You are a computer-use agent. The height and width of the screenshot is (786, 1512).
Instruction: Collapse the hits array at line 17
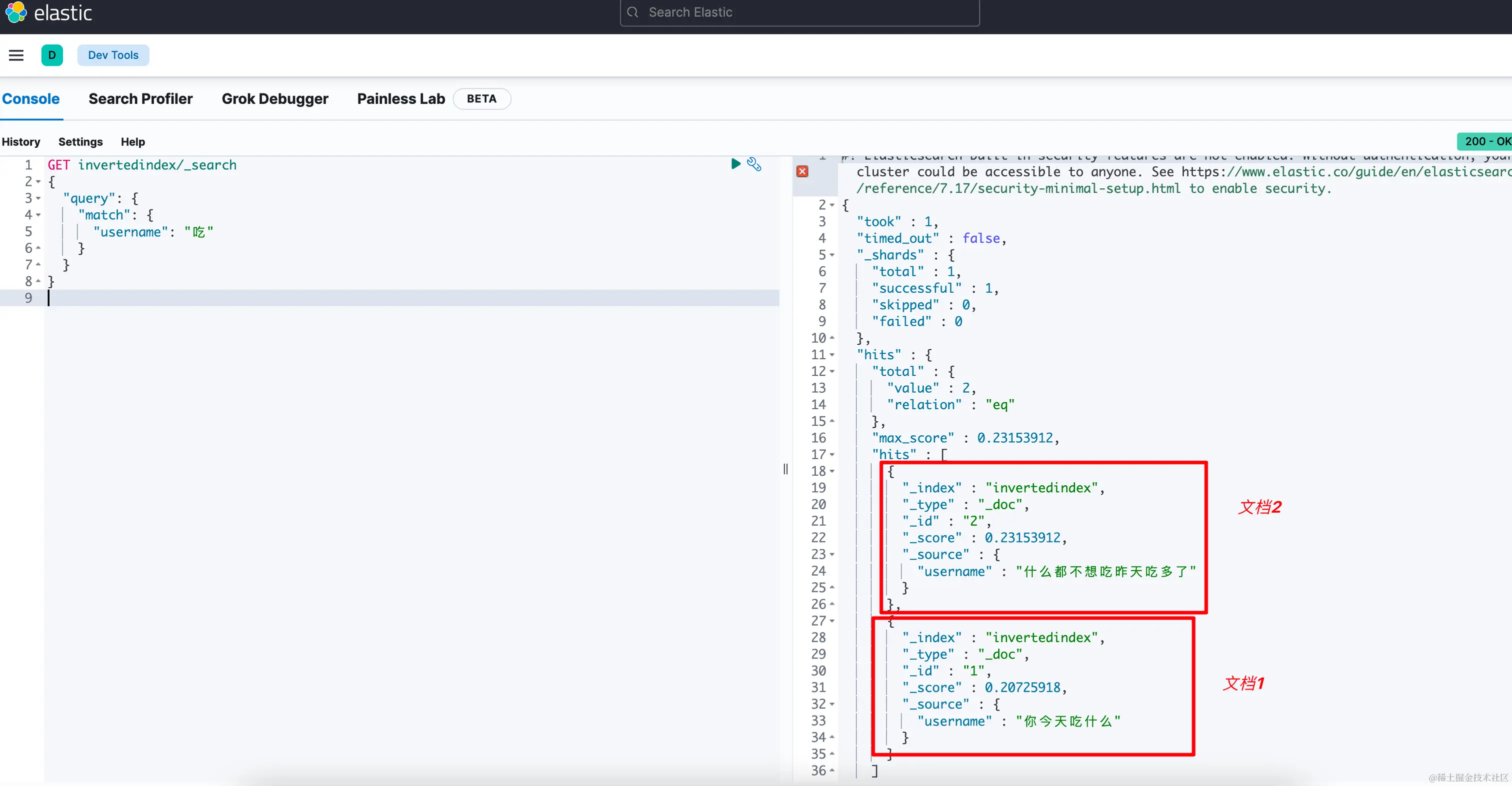click(x=831, y=454)
